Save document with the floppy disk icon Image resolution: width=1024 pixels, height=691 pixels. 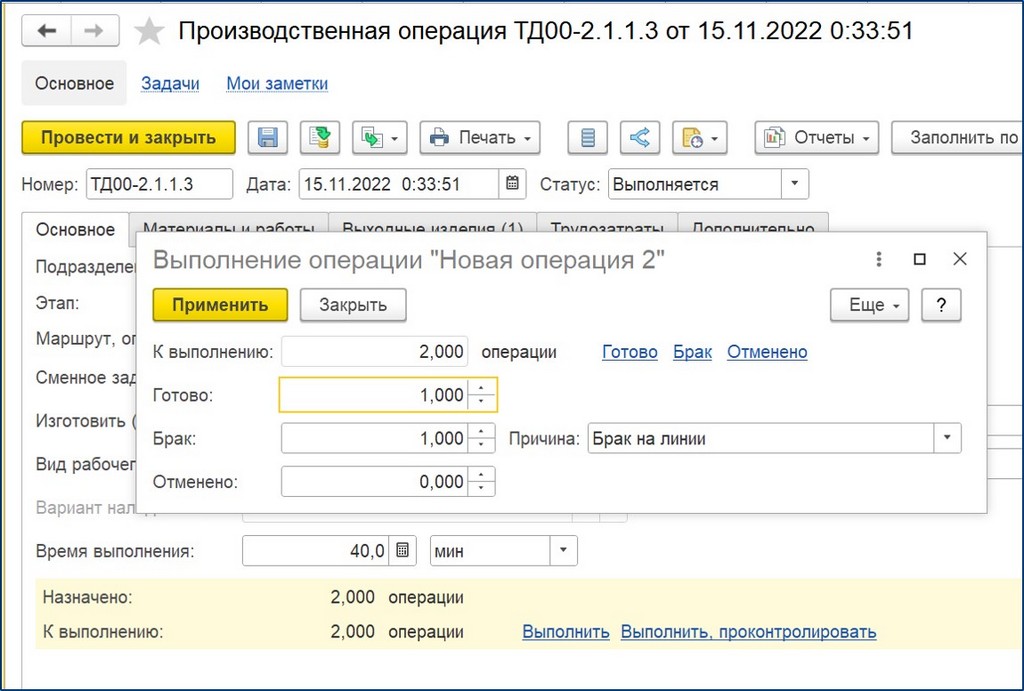pyautogui.click(x=268, y=138)
